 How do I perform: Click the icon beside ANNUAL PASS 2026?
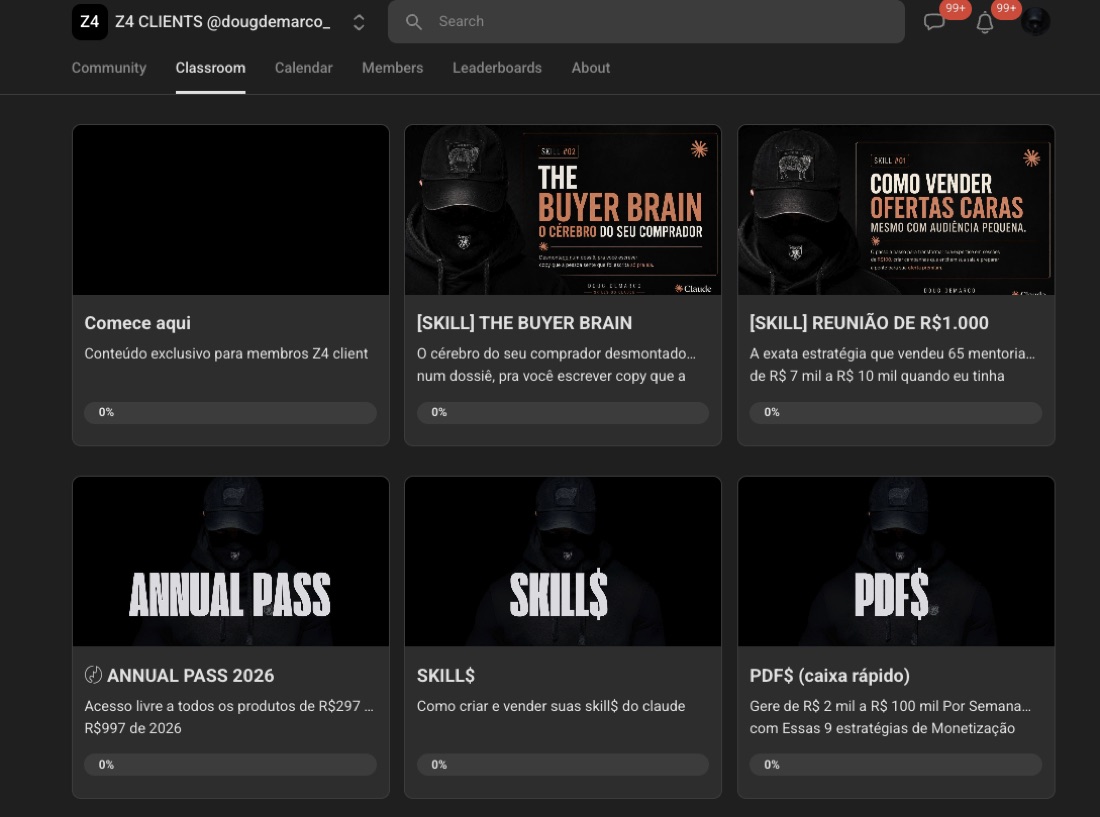click(x=93, y=675)
